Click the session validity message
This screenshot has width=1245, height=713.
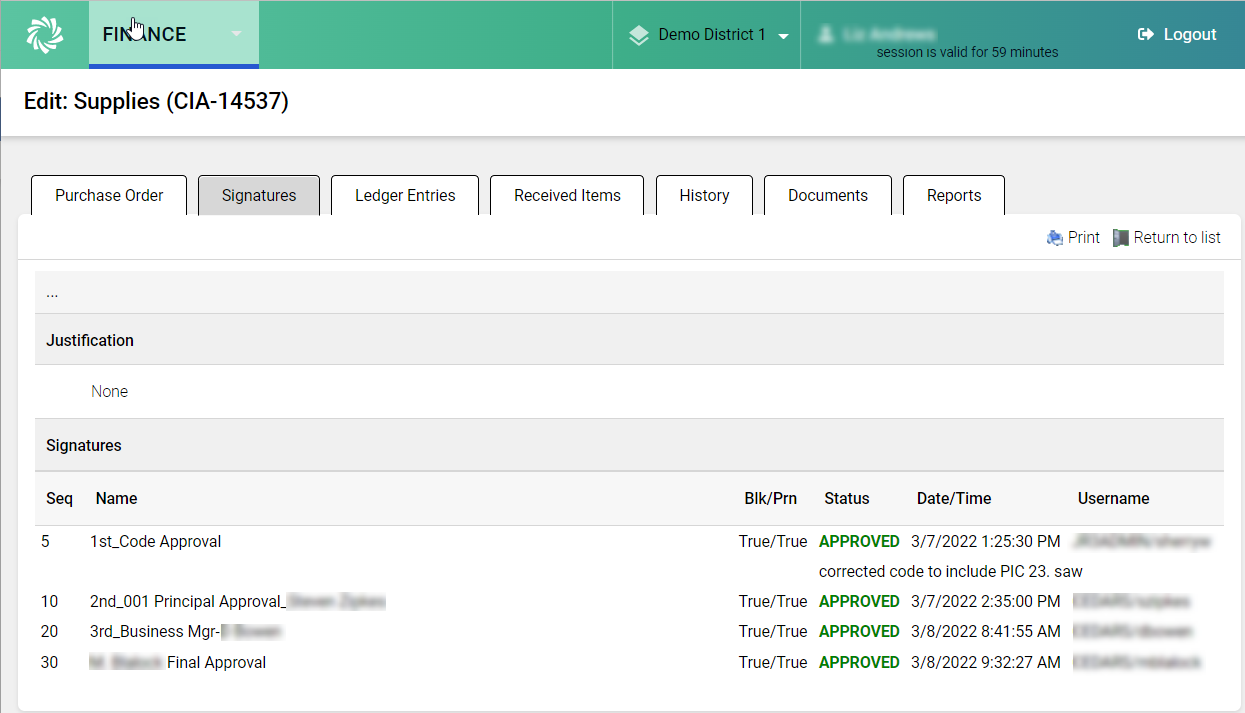[967, 52]
